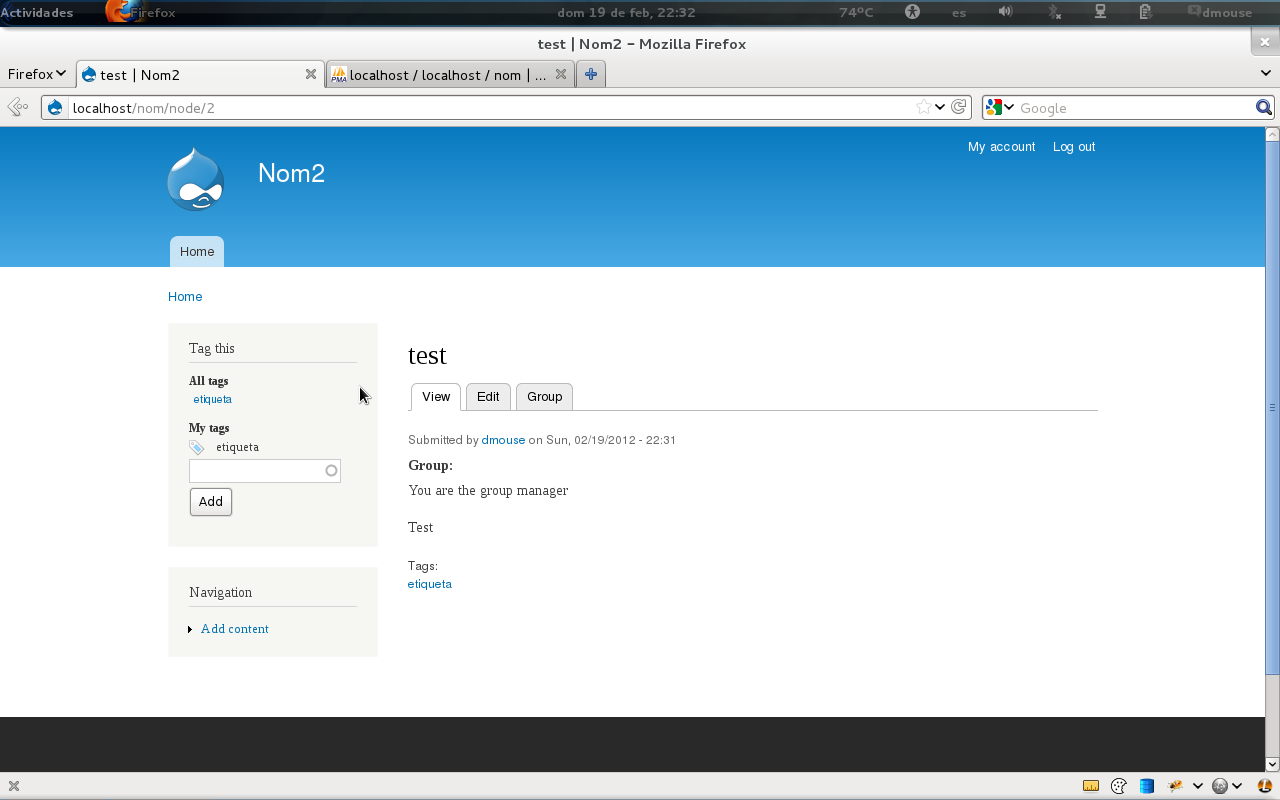
Task: Open a new tab with the plus icon
Action: [591, 74]
